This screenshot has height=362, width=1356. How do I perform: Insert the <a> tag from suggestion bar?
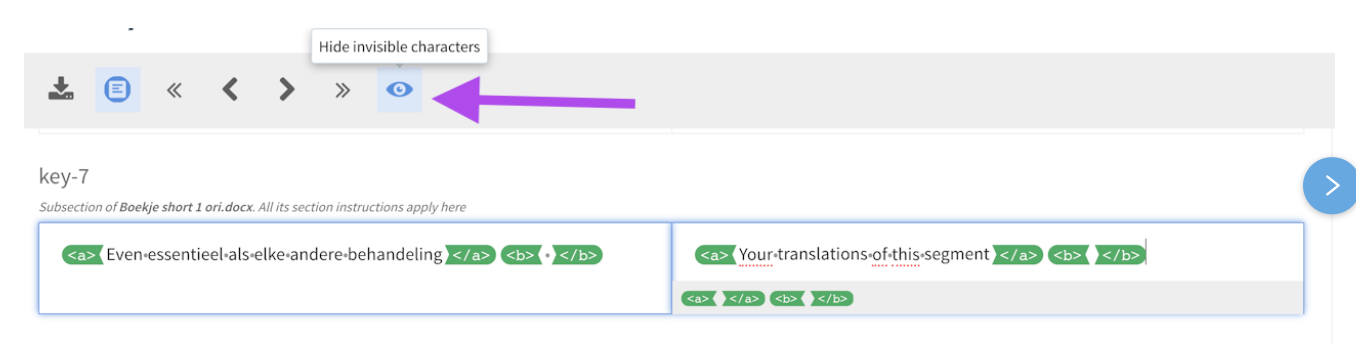tap(699, 298)
